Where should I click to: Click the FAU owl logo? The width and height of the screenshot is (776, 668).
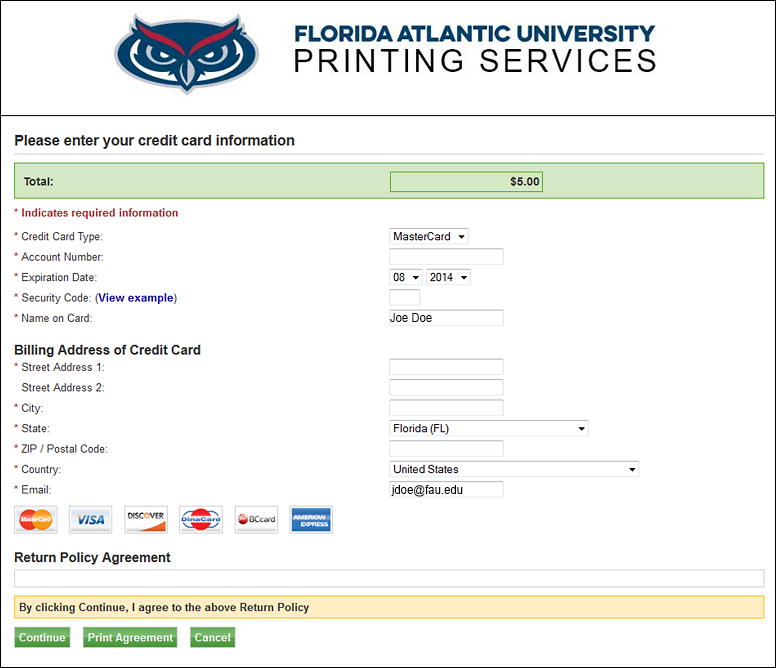[x=186, y=53]
